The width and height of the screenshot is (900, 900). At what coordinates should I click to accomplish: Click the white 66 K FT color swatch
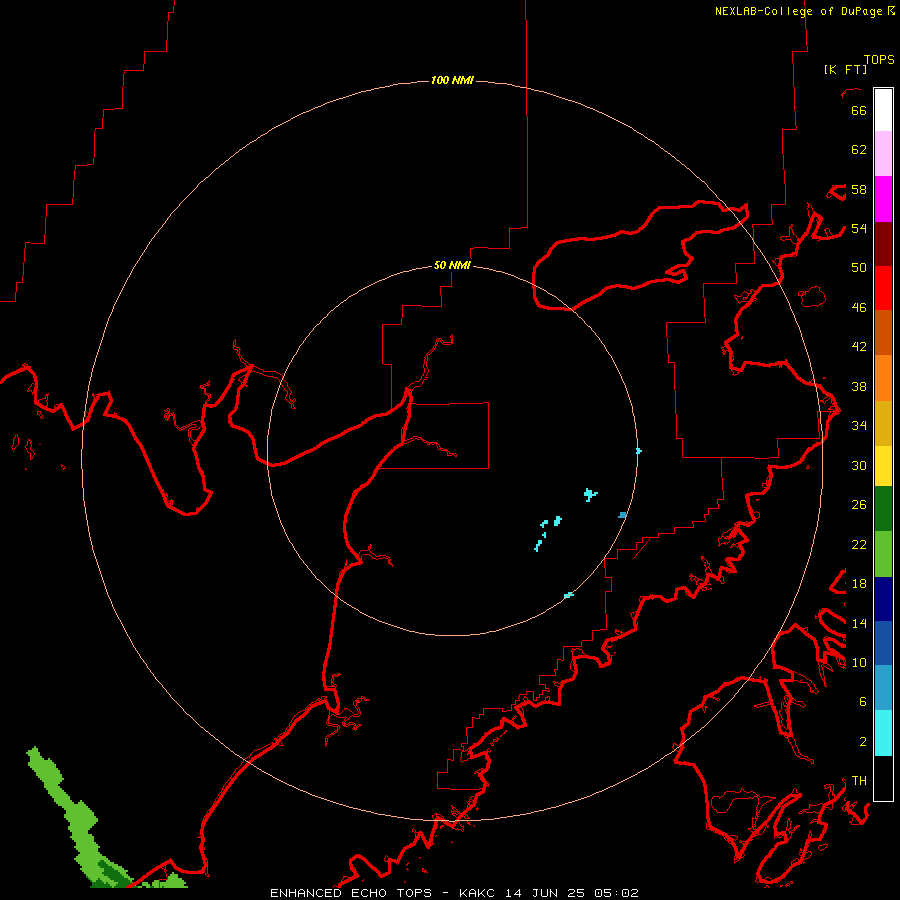point(883,110)
